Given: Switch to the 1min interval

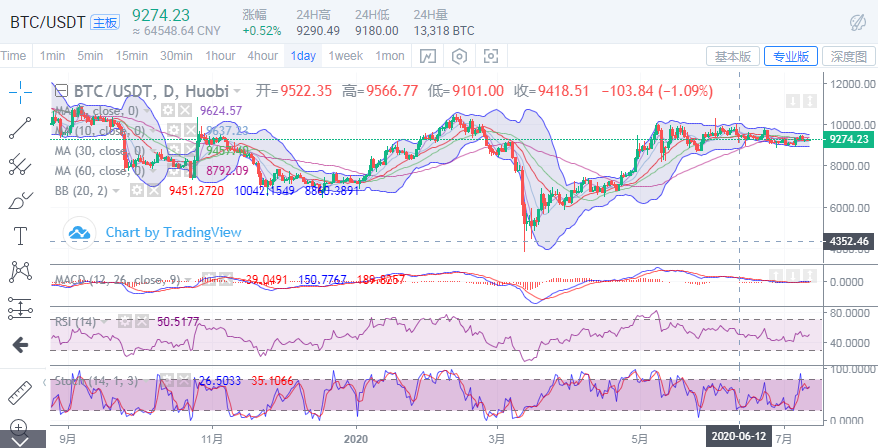Looking at the screenshot, I should click(52, 56).
